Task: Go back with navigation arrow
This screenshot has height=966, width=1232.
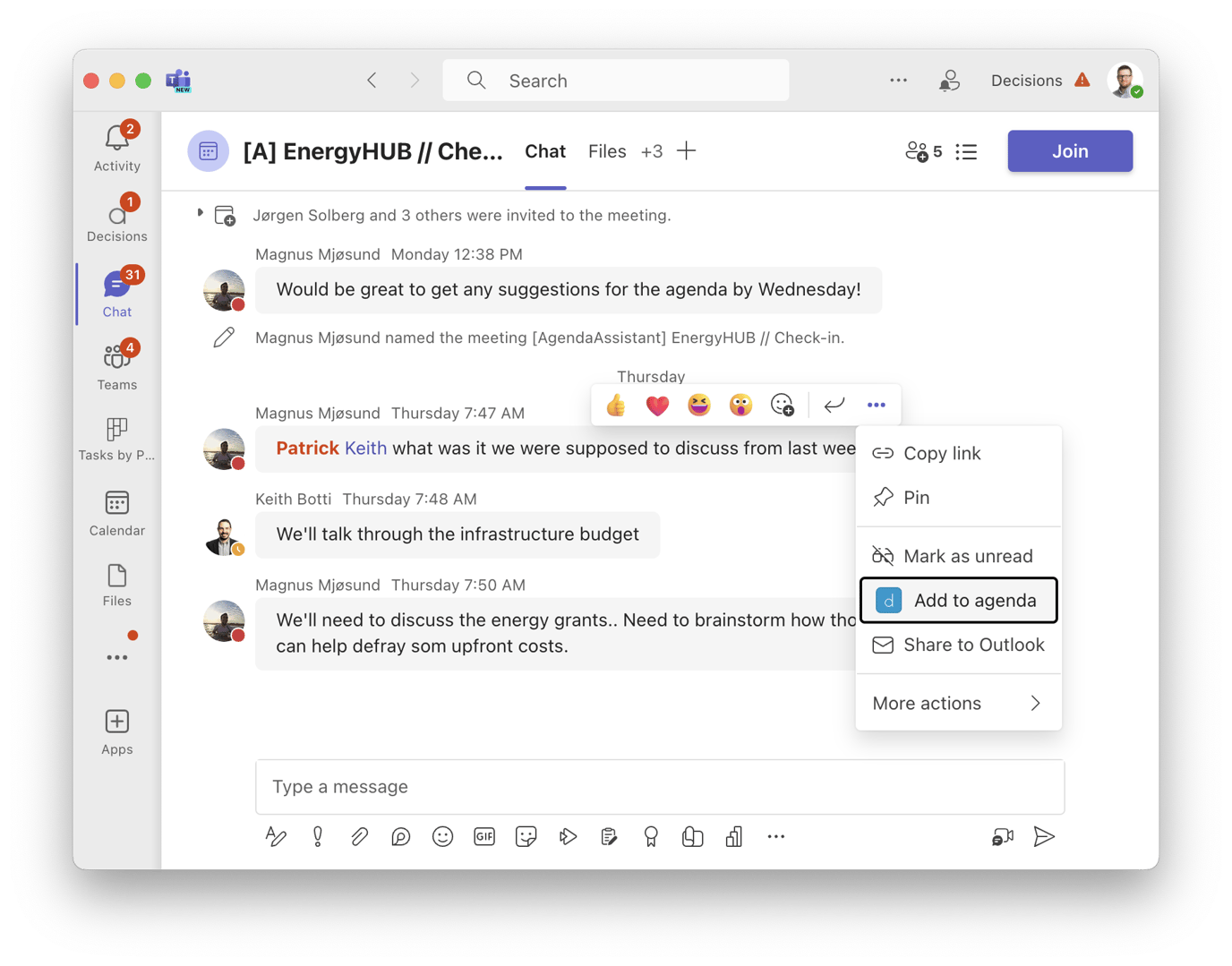Action: point(372,81)
